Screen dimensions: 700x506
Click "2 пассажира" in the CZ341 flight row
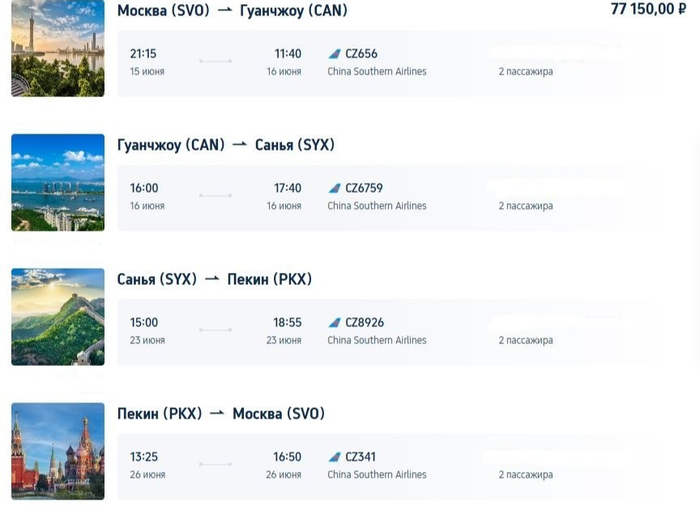point(525,475)
